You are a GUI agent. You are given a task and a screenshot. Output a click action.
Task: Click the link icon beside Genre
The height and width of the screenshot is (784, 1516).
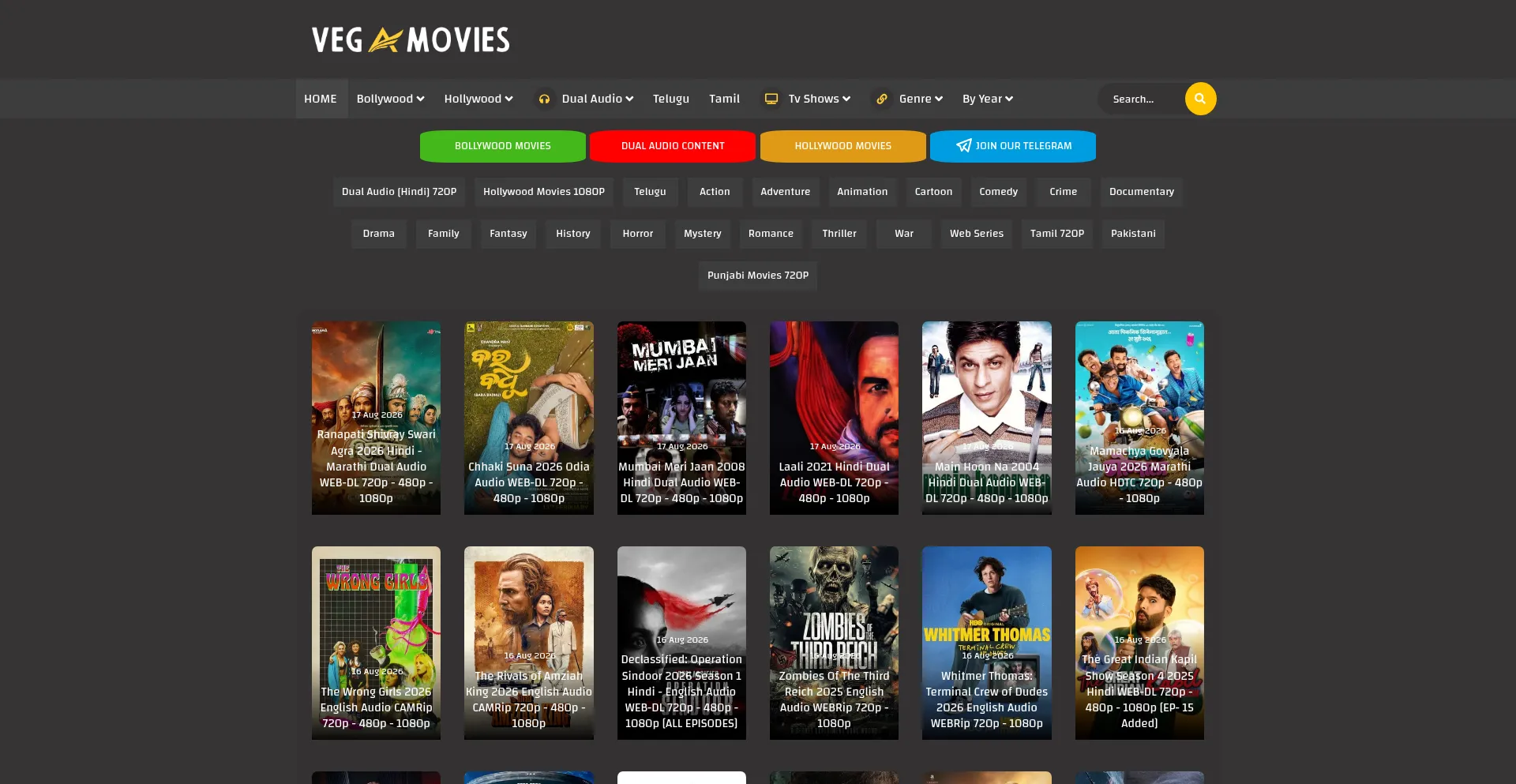tap(882, 99)
